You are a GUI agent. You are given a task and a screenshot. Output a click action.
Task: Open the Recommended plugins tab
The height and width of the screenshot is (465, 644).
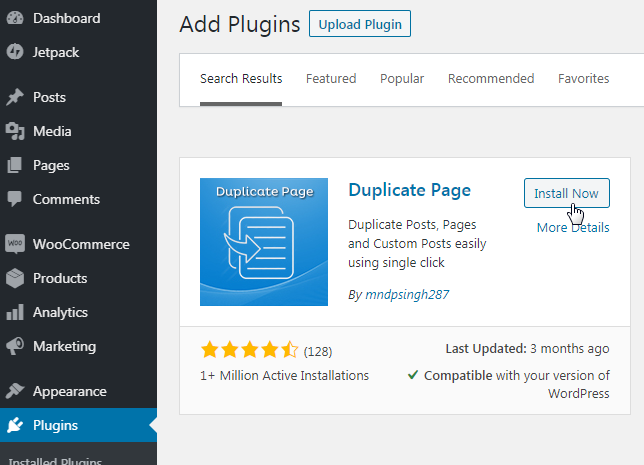[x=491, y=79]
